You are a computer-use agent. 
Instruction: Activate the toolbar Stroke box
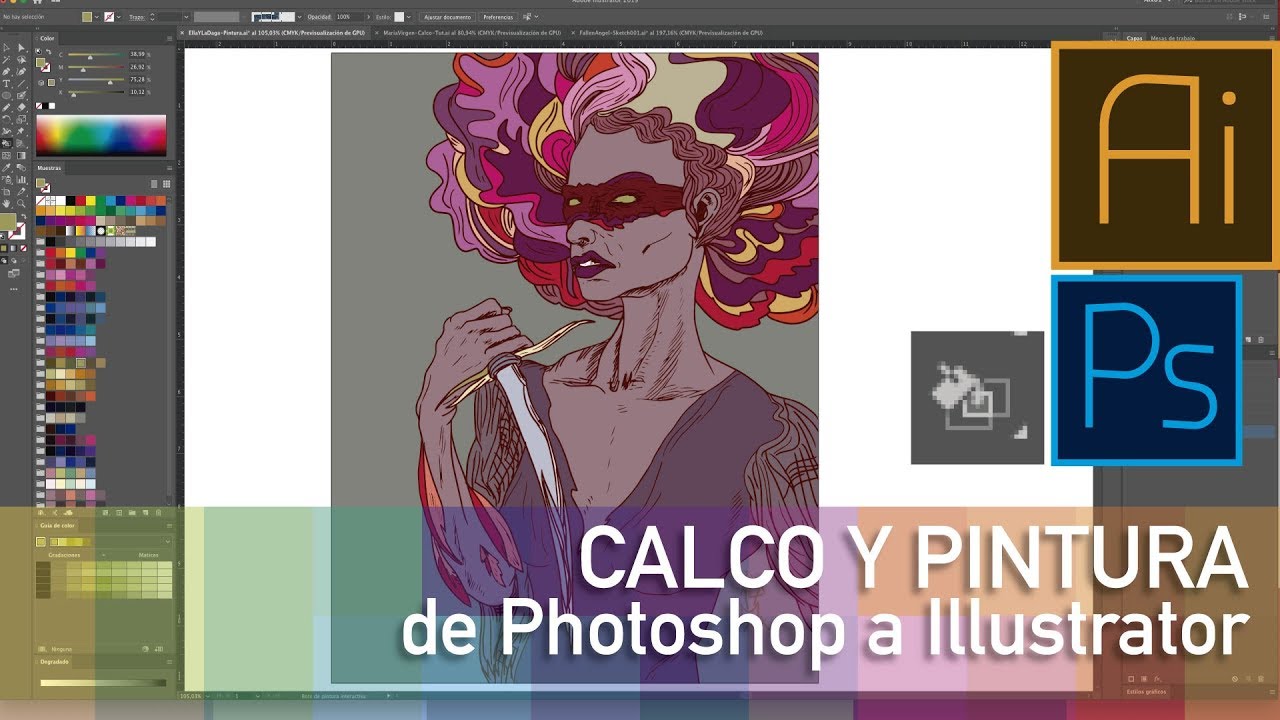click(18, 232)
